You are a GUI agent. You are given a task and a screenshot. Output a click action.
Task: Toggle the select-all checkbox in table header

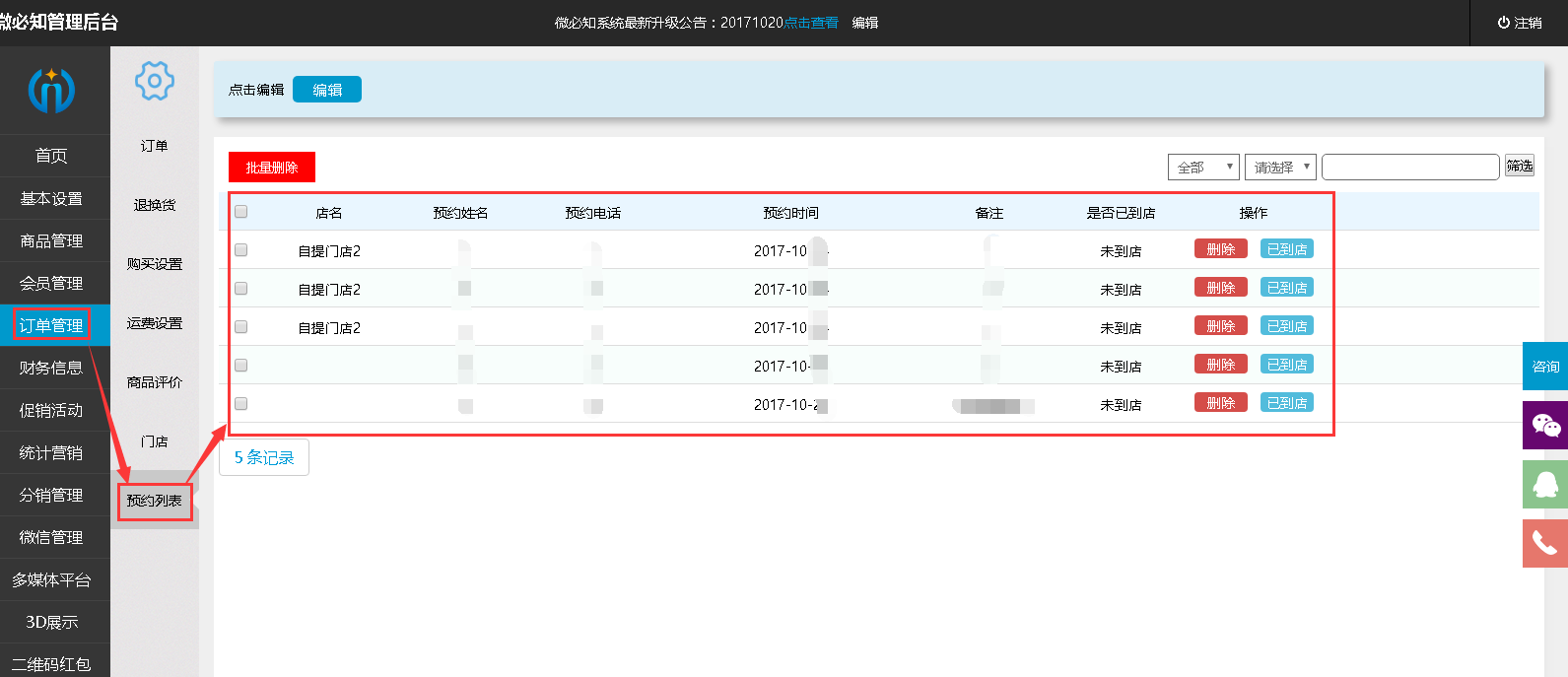[241, 212]
